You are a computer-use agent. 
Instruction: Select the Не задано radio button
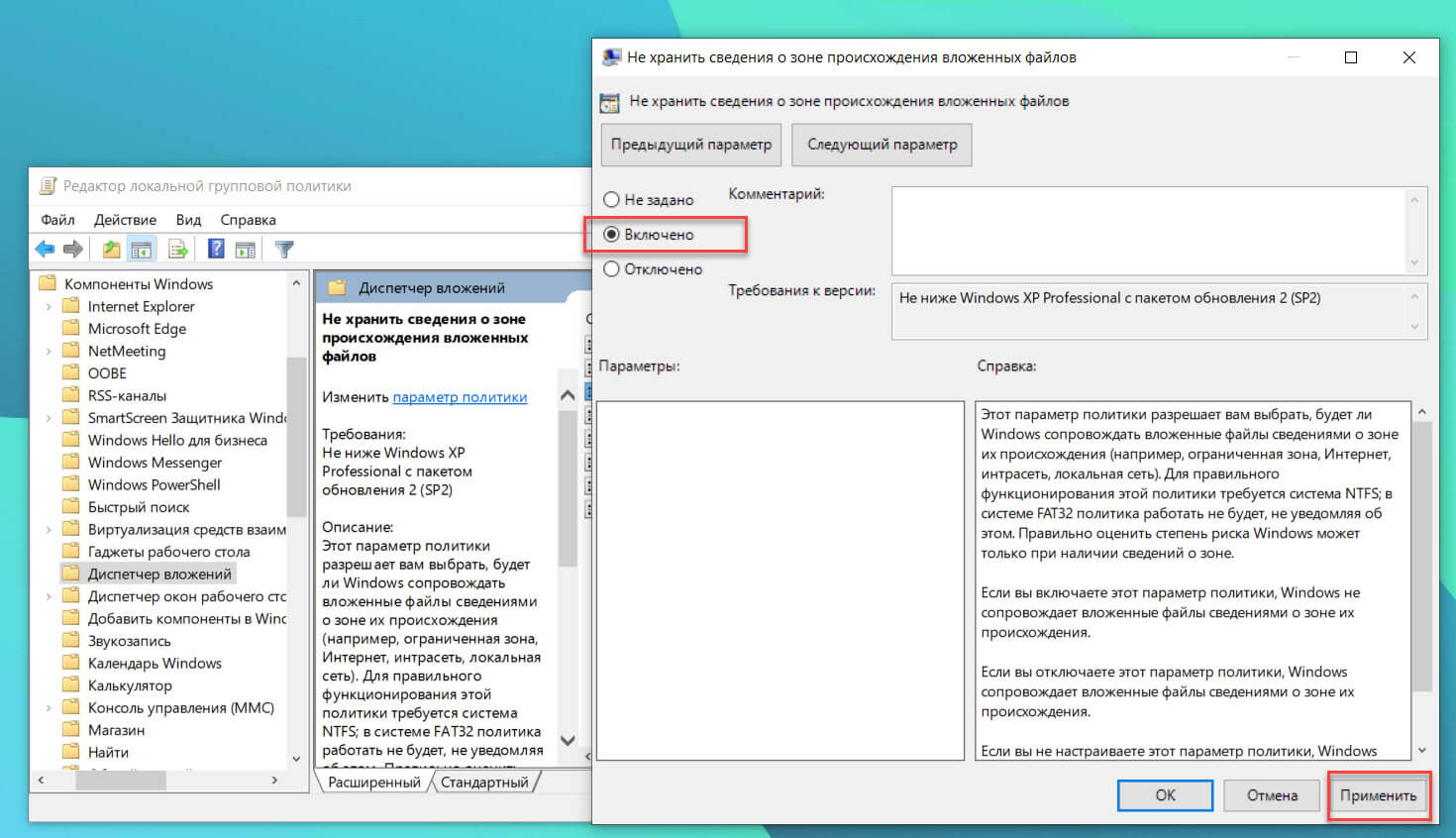tap(611, 200)
